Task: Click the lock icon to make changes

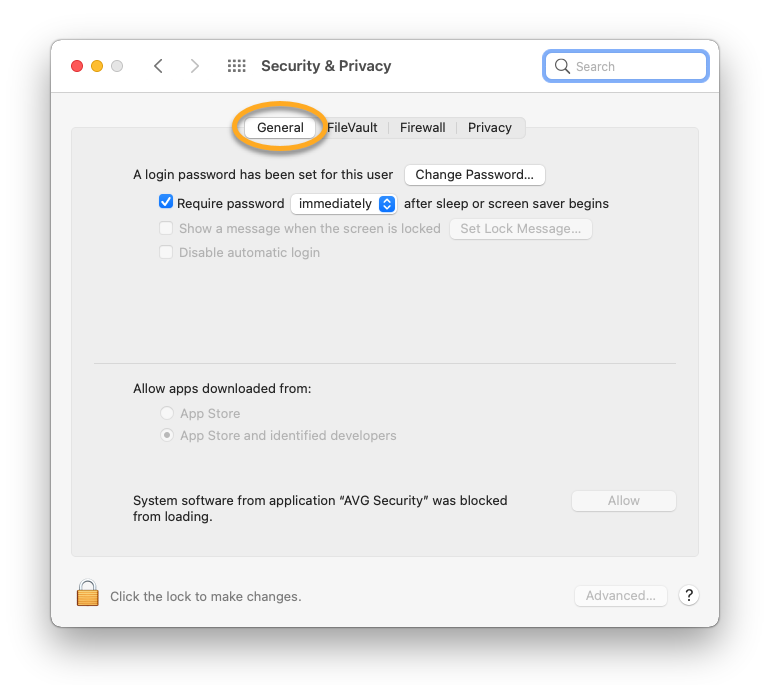Action: coord(88,594)
